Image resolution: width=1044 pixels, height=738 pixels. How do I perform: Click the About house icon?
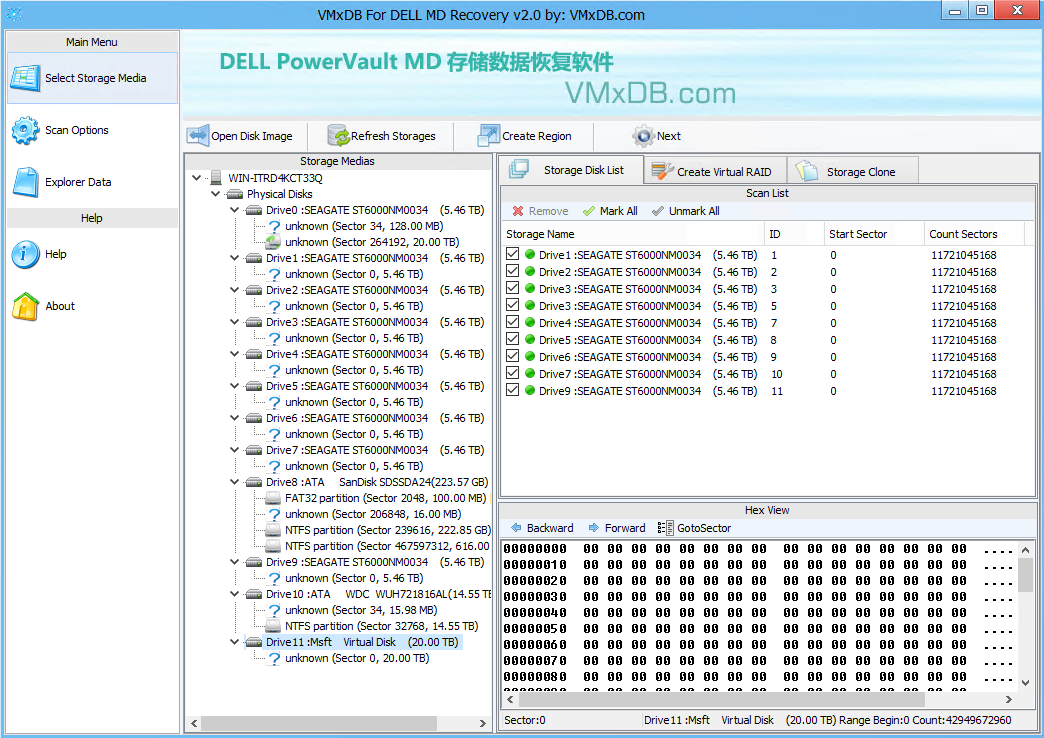click(25, 306)
